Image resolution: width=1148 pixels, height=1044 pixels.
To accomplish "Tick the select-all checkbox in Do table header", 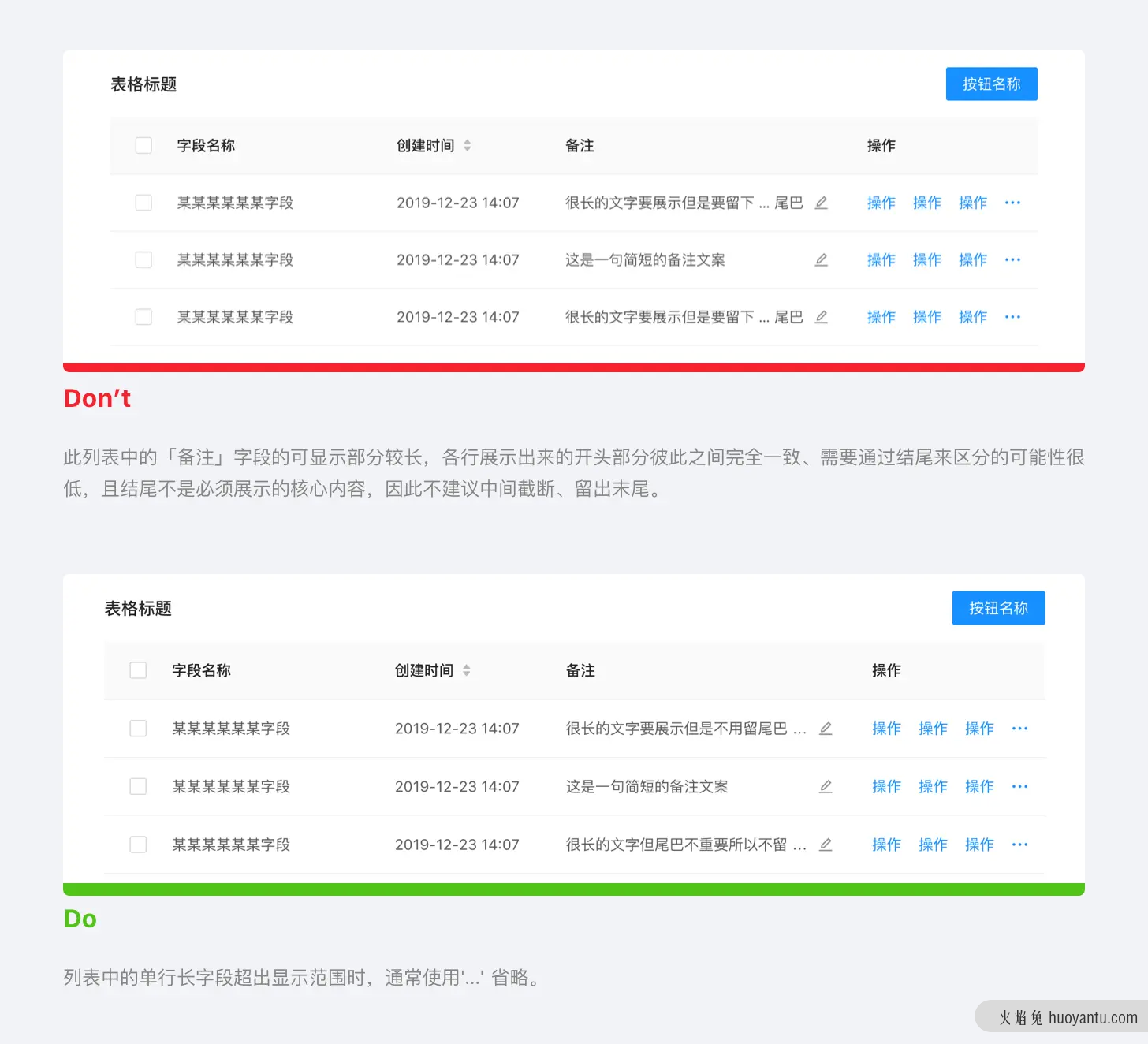I will pyautogui.click(x=138, y=670).
